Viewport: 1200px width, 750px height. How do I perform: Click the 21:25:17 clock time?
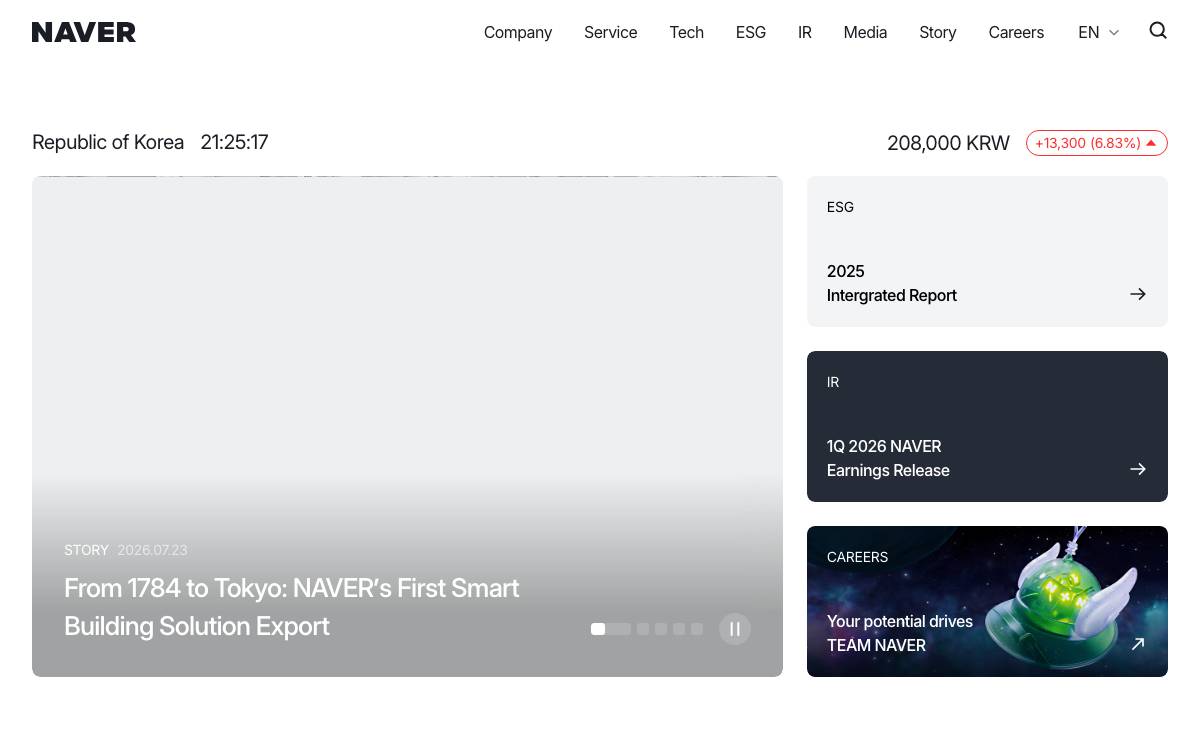point(234,142)
